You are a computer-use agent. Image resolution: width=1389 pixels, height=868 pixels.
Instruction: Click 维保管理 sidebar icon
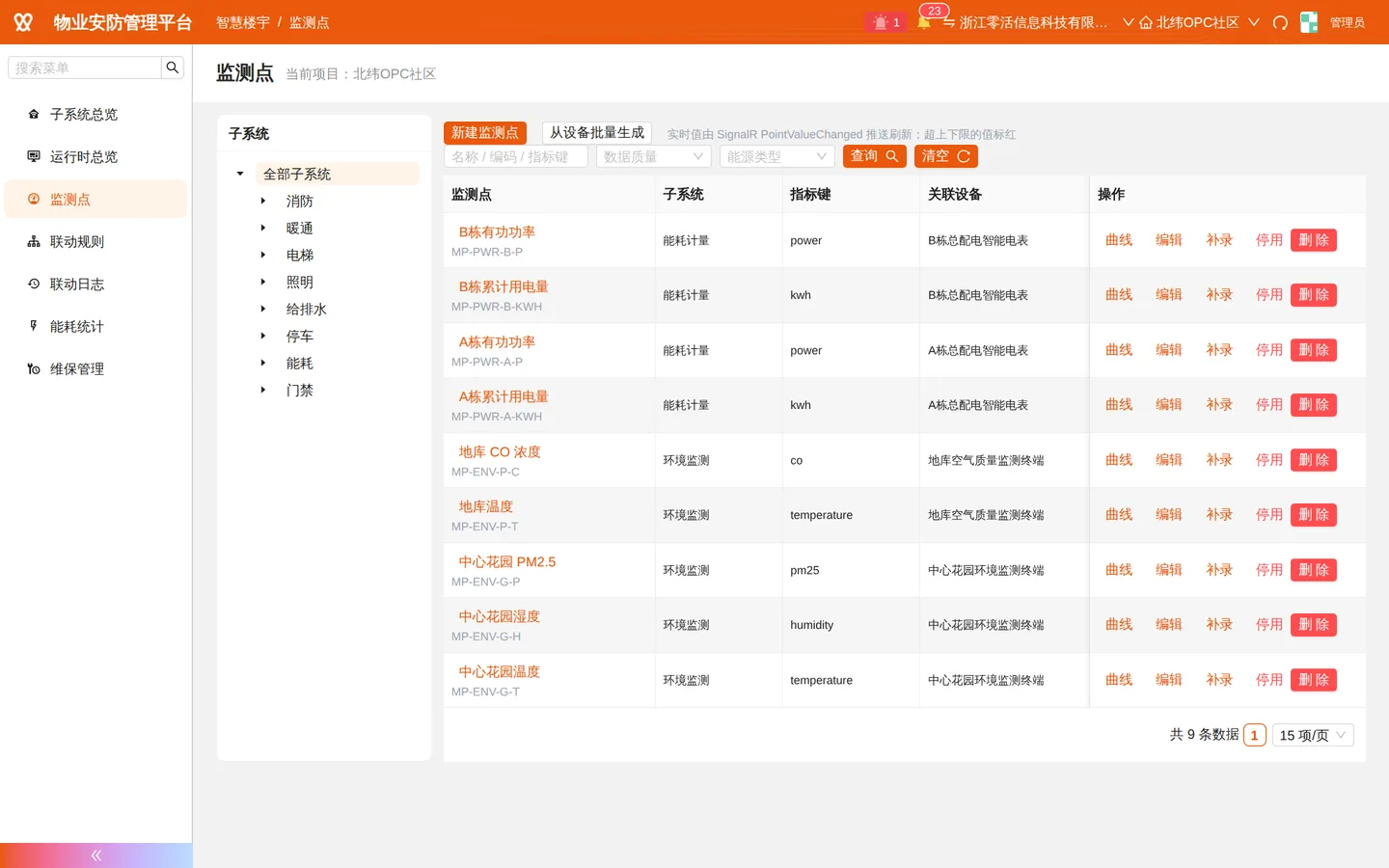click(x=34, y=368)
